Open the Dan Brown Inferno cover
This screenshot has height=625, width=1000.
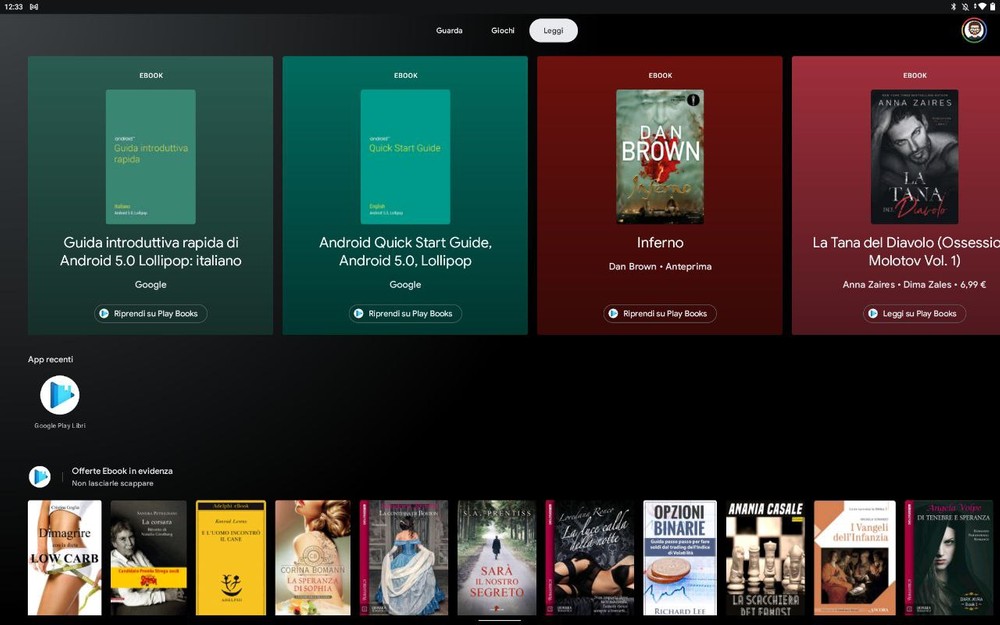pos(659,157)
